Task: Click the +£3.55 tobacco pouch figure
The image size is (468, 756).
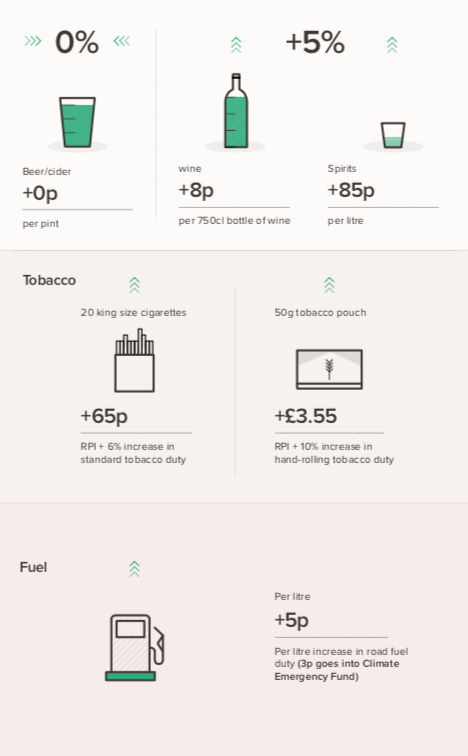Action: (x=306, y=416)
